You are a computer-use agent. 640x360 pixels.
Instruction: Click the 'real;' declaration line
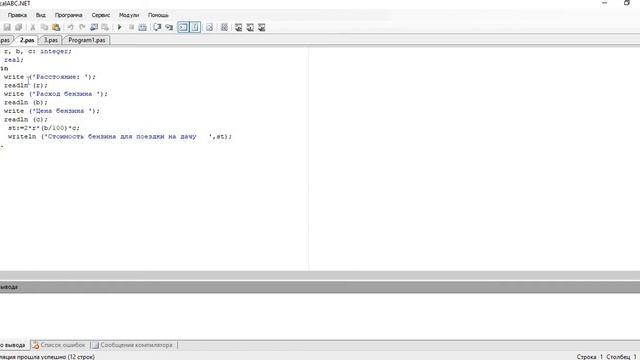pyautogui.click(x=14, y=60)
